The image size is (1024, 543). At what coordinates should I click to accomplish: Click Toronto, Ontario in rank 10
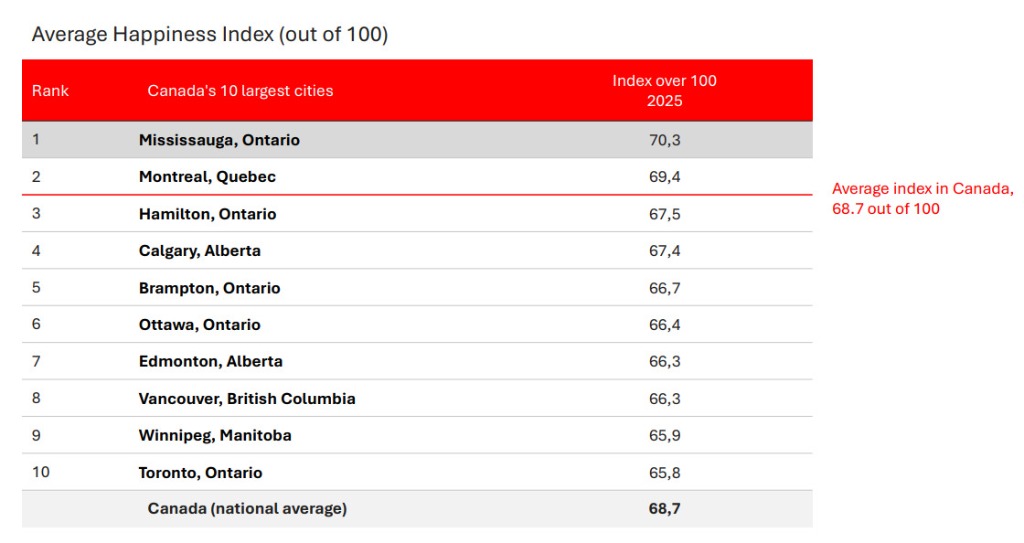(x=200, y=473)
